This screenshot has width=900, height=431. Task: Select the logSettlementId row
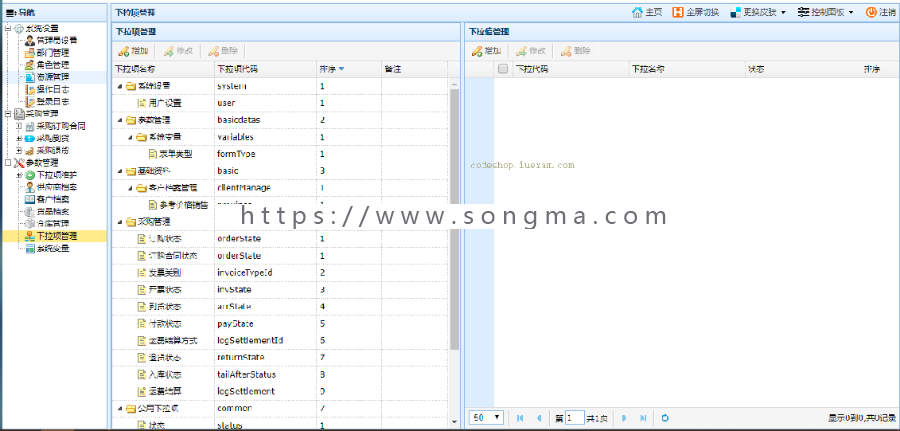pyautogui.click(x=280, y=340)
